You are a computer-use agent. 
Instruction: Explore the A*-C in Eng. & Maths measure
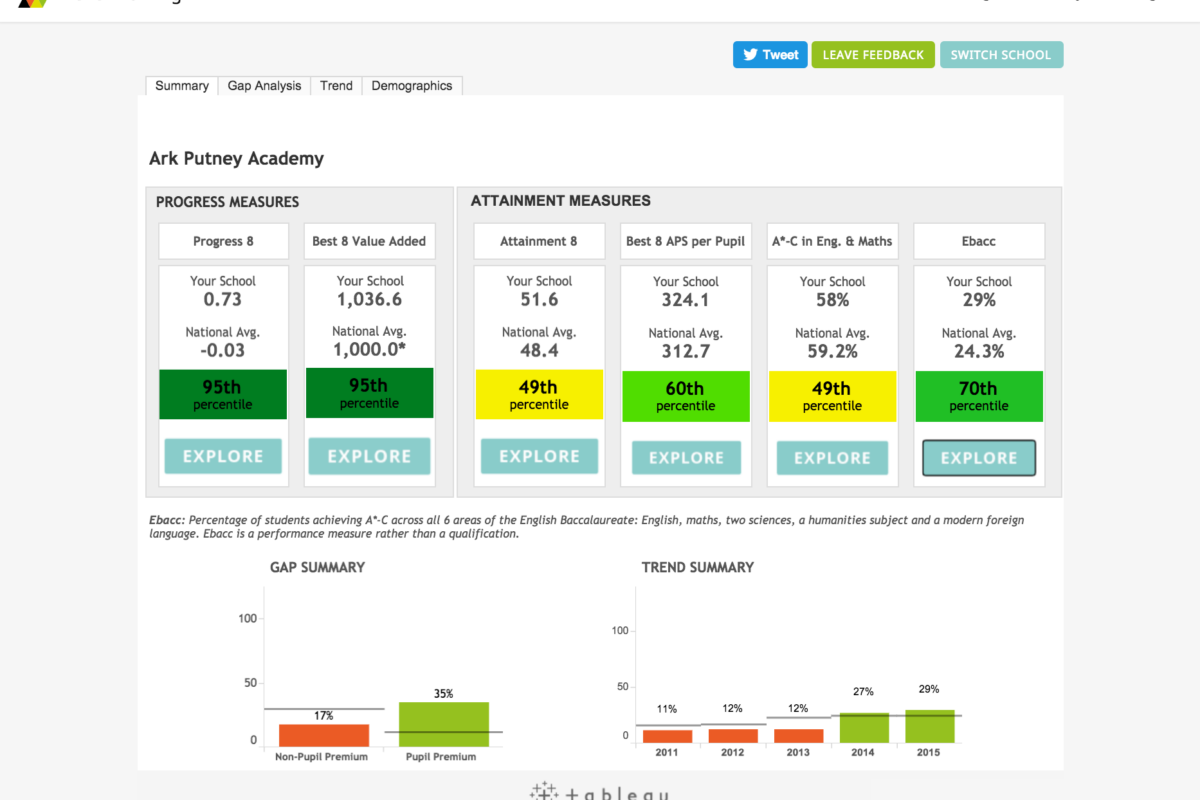pos(832,456)
